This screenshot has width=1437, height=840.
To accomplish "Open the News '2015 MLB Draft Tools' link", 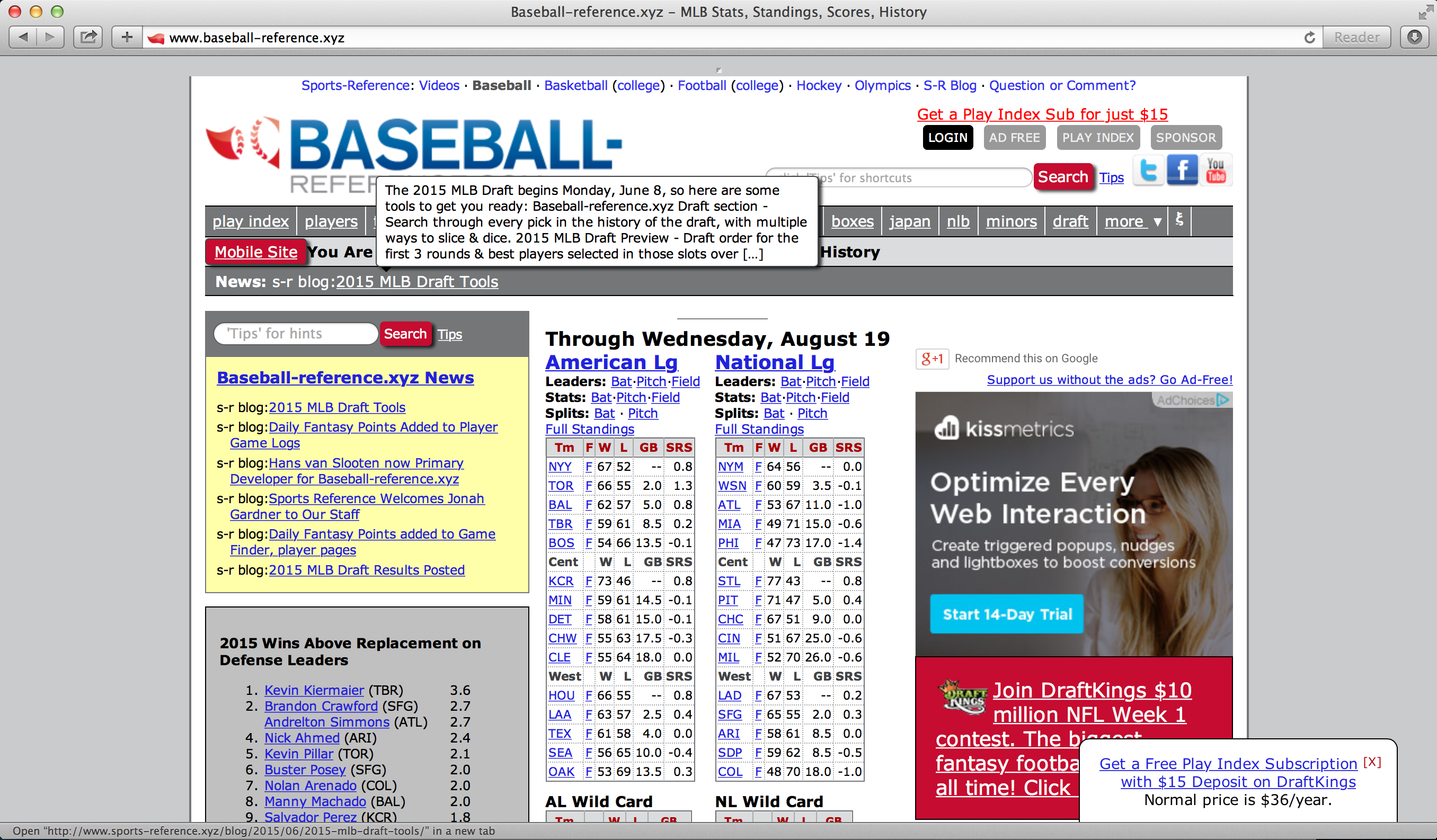I will pyautogui.click(x=417, y=282).
